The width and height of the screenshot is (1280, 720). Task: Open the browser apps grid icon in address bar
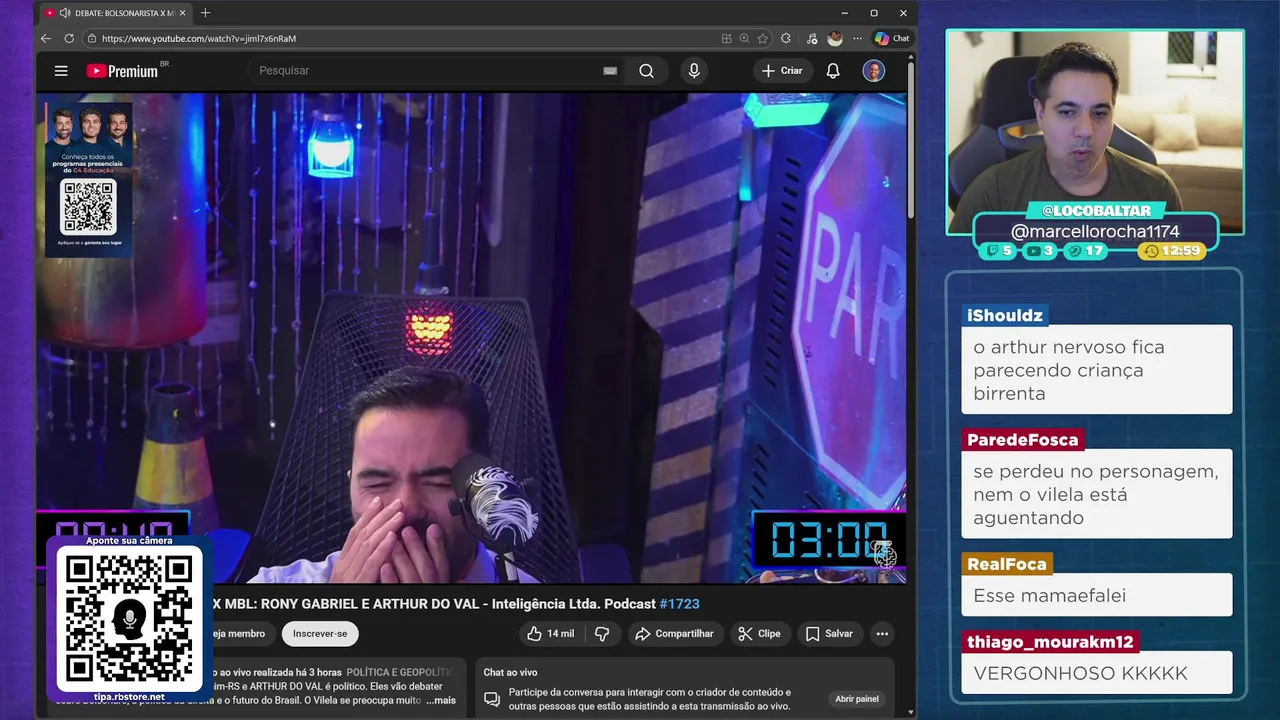[x=727, y=38]
